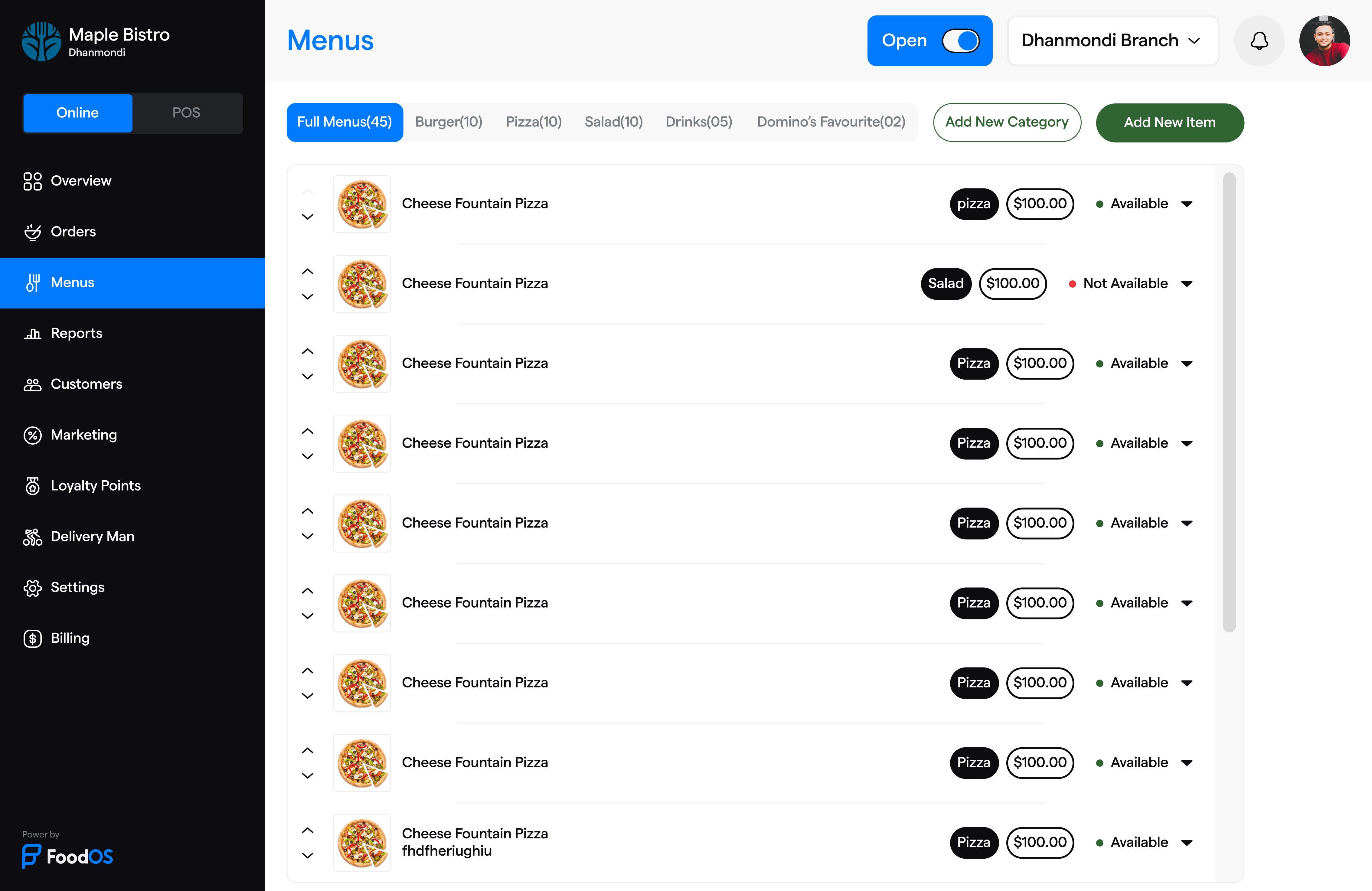
Task: Switch to the Burger(10) tab
Action: [449, 122]
